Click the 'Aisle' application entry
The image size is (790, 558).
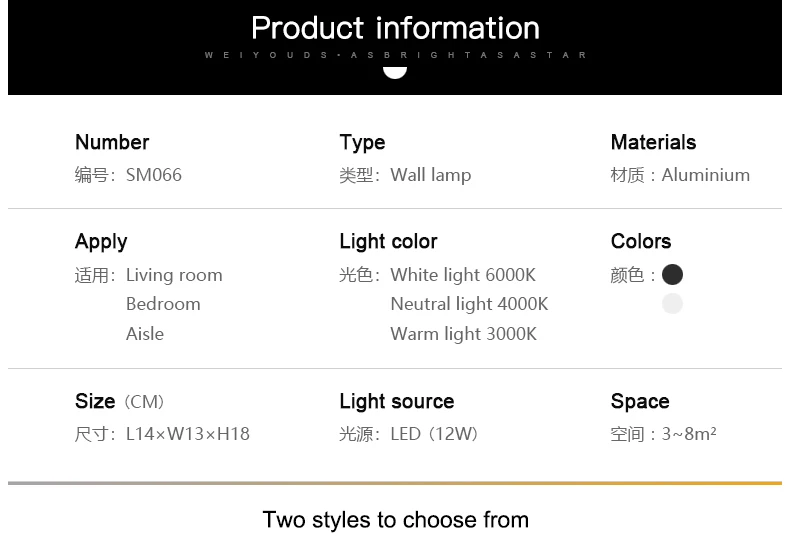(x=145, y=334)
